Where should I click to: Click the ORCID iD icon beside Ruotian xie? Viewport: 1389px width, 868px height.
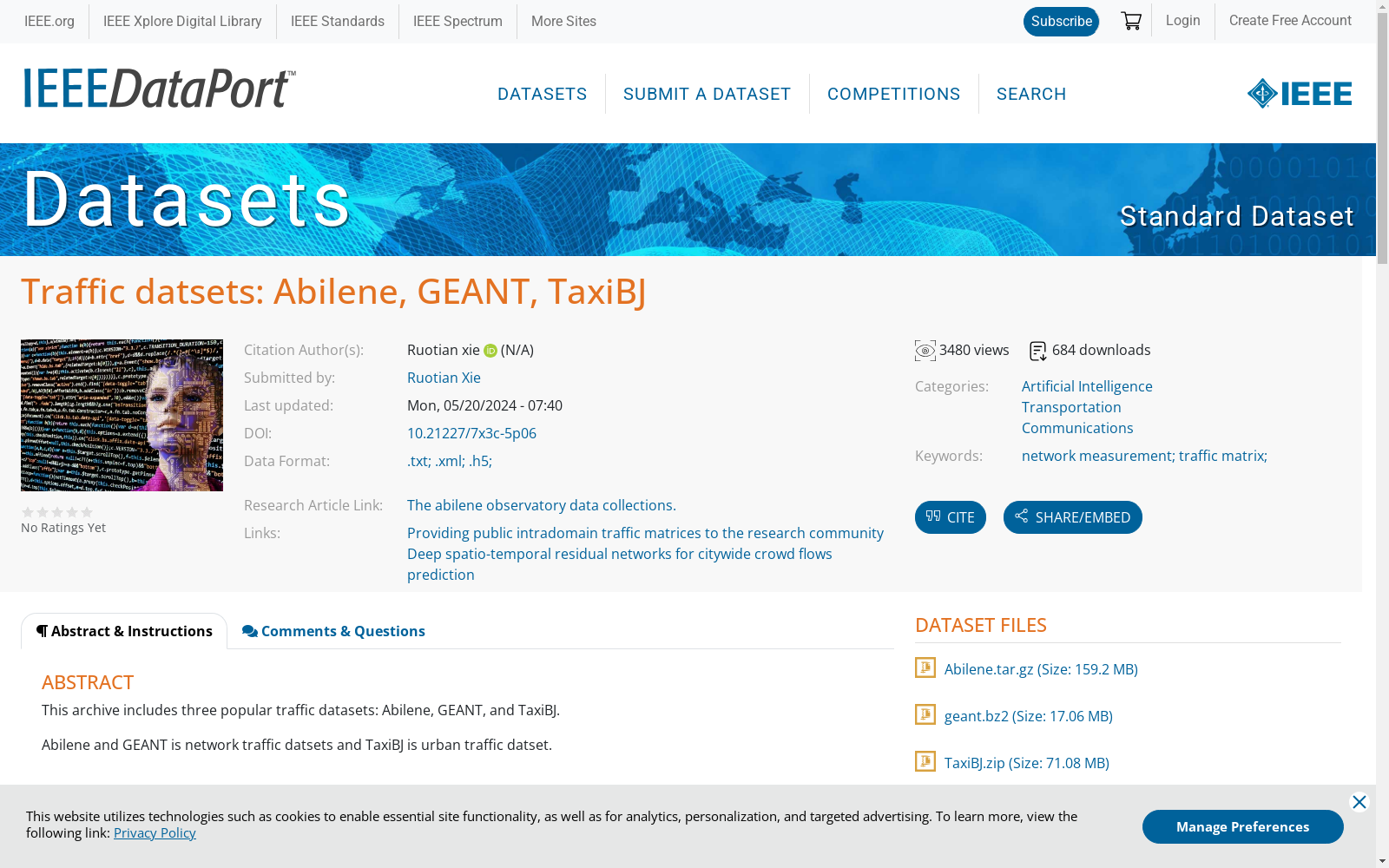(x=490, y=351)
